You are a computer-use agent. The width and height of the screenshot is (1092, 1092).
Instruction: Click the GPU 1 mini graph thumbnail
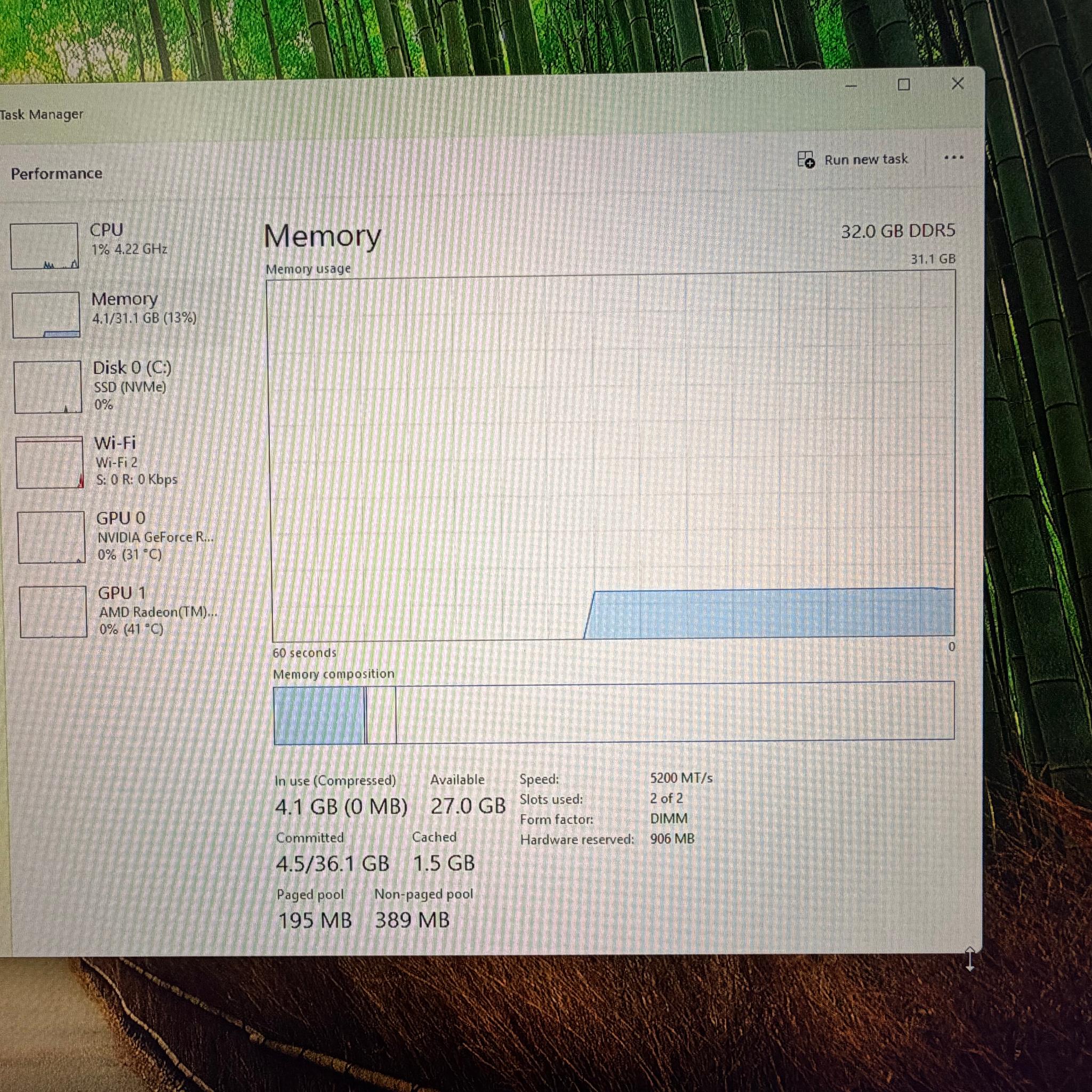click(x=53, y=612)
